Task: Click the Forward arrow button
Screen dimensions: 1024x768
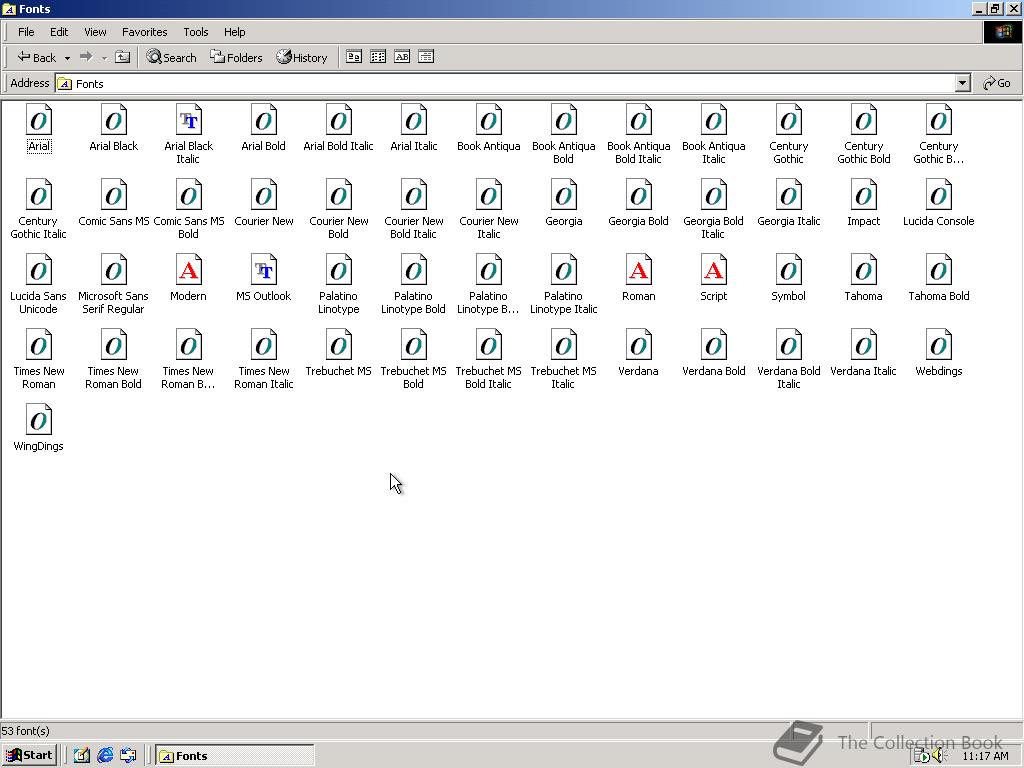Action: click(86, 57)
